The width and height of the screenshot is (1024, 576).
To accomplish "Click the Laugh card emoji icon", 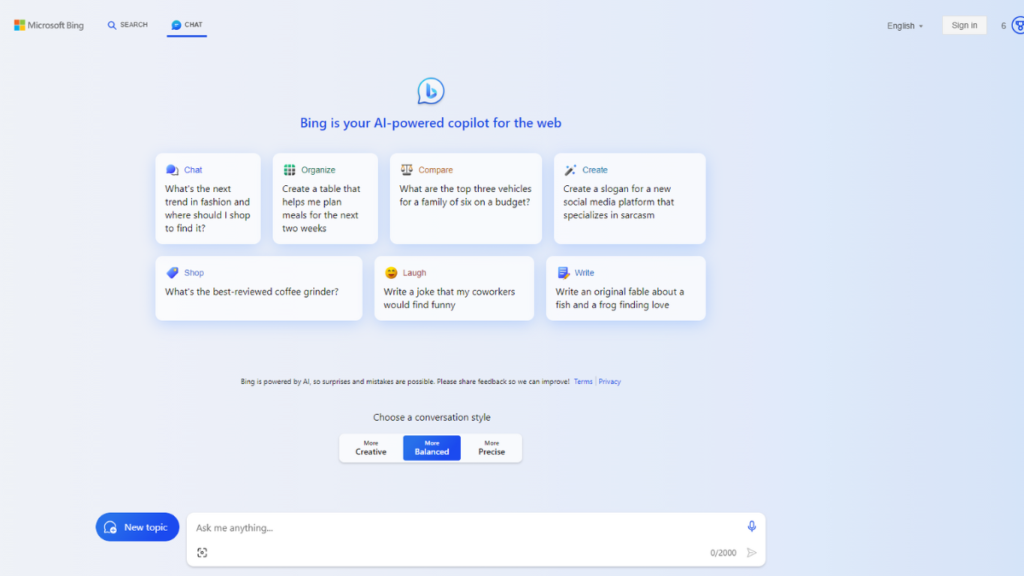I will click(391, 272).
